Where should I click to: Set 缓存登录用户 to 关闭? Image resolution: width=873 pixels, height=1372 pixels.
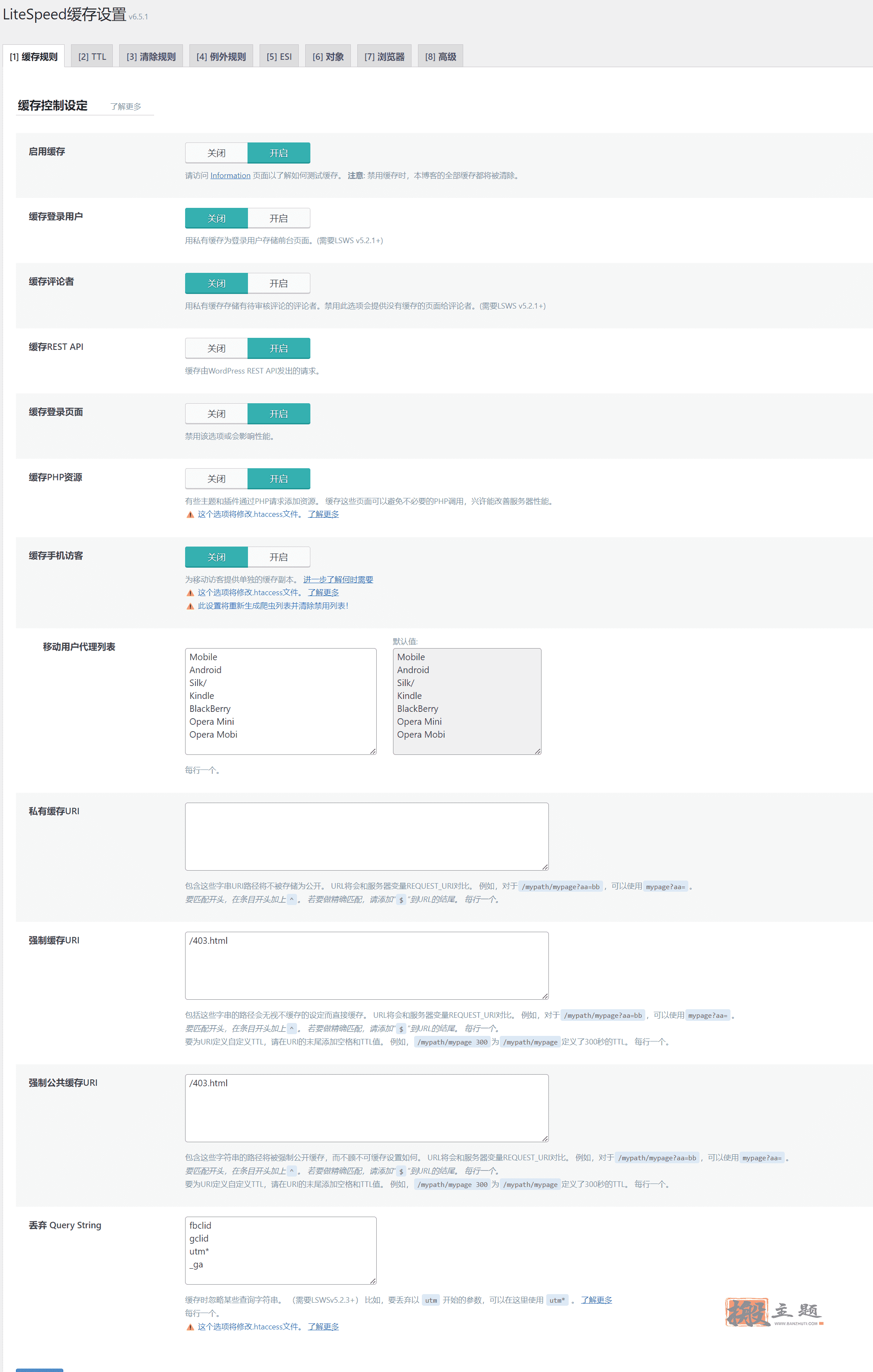point(217,218)
